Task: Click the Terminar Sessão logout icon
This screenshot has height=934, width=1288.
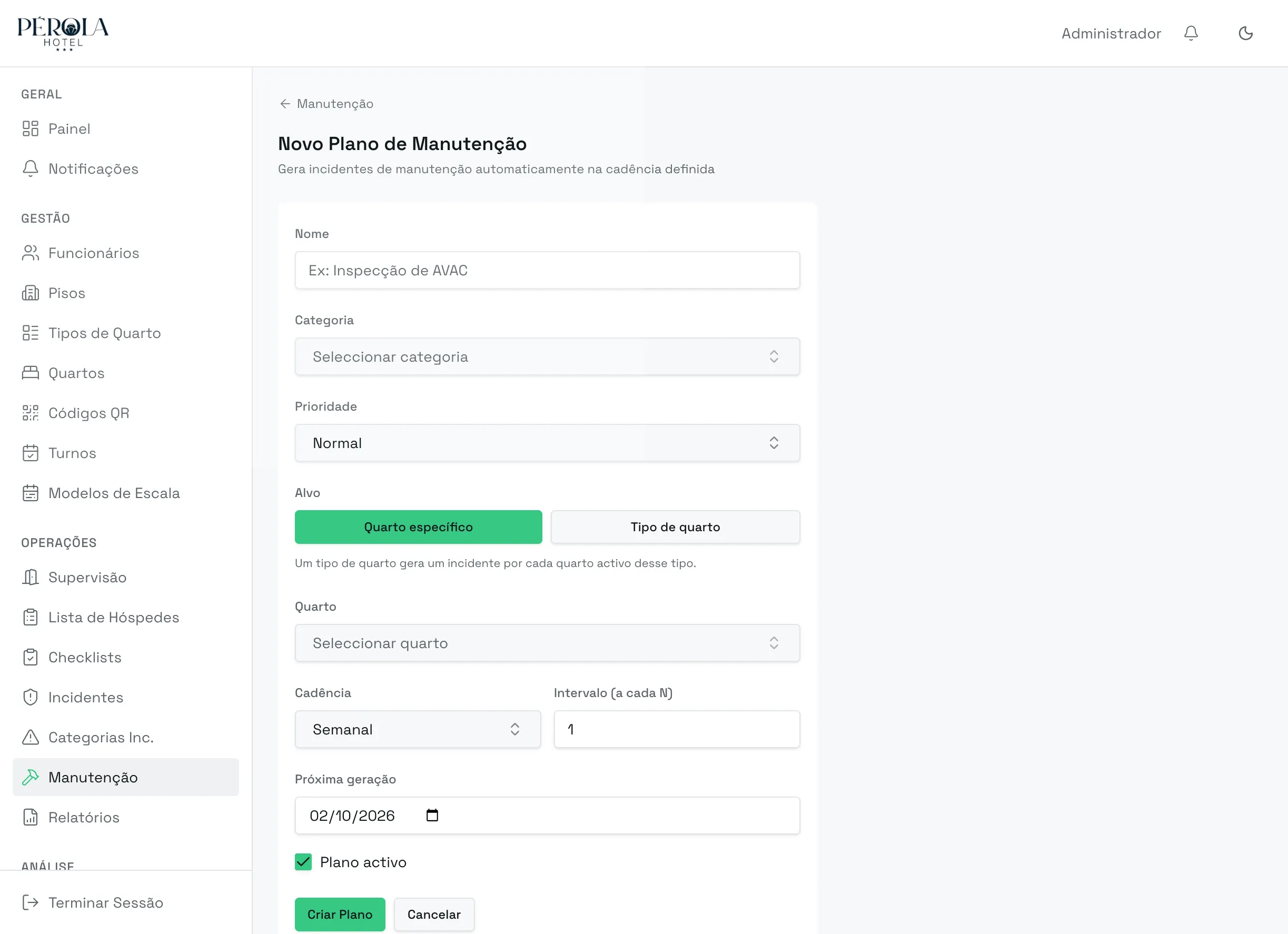Action: (x=31, y=902)
